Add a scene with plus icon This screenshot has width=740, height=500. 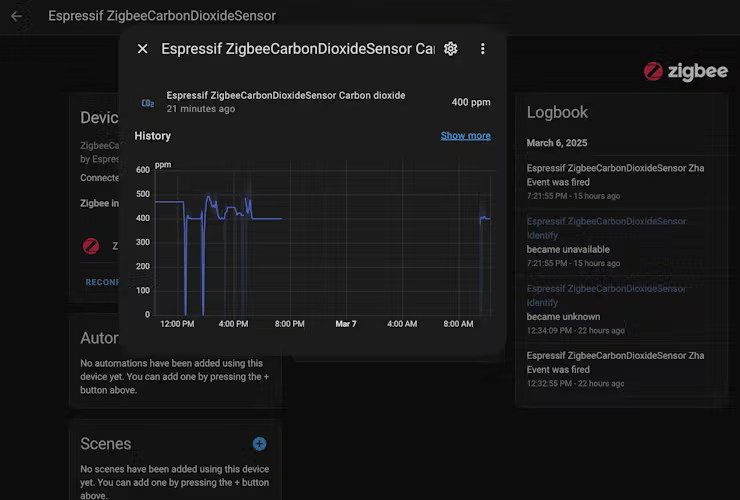pos(259,443)
